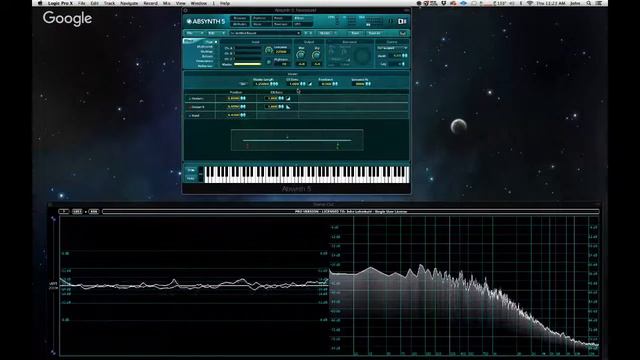Click the Lowpass knob in Input section
The height and width of the screenshot is (360, 640).
tap(269, 50)
